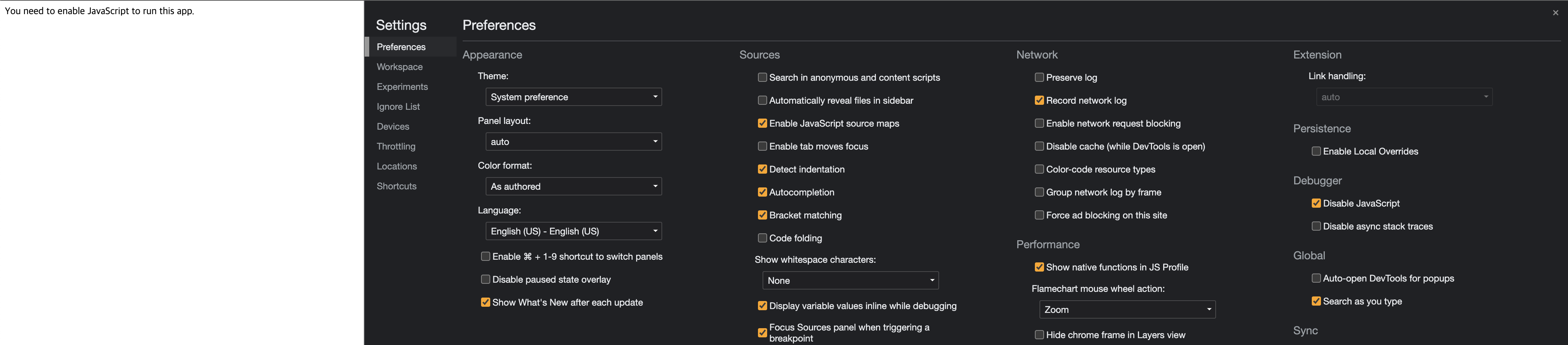The width and height of the screenshot is (1568, 345).
Task: Open the Ignore List tab
Action: 398,107
